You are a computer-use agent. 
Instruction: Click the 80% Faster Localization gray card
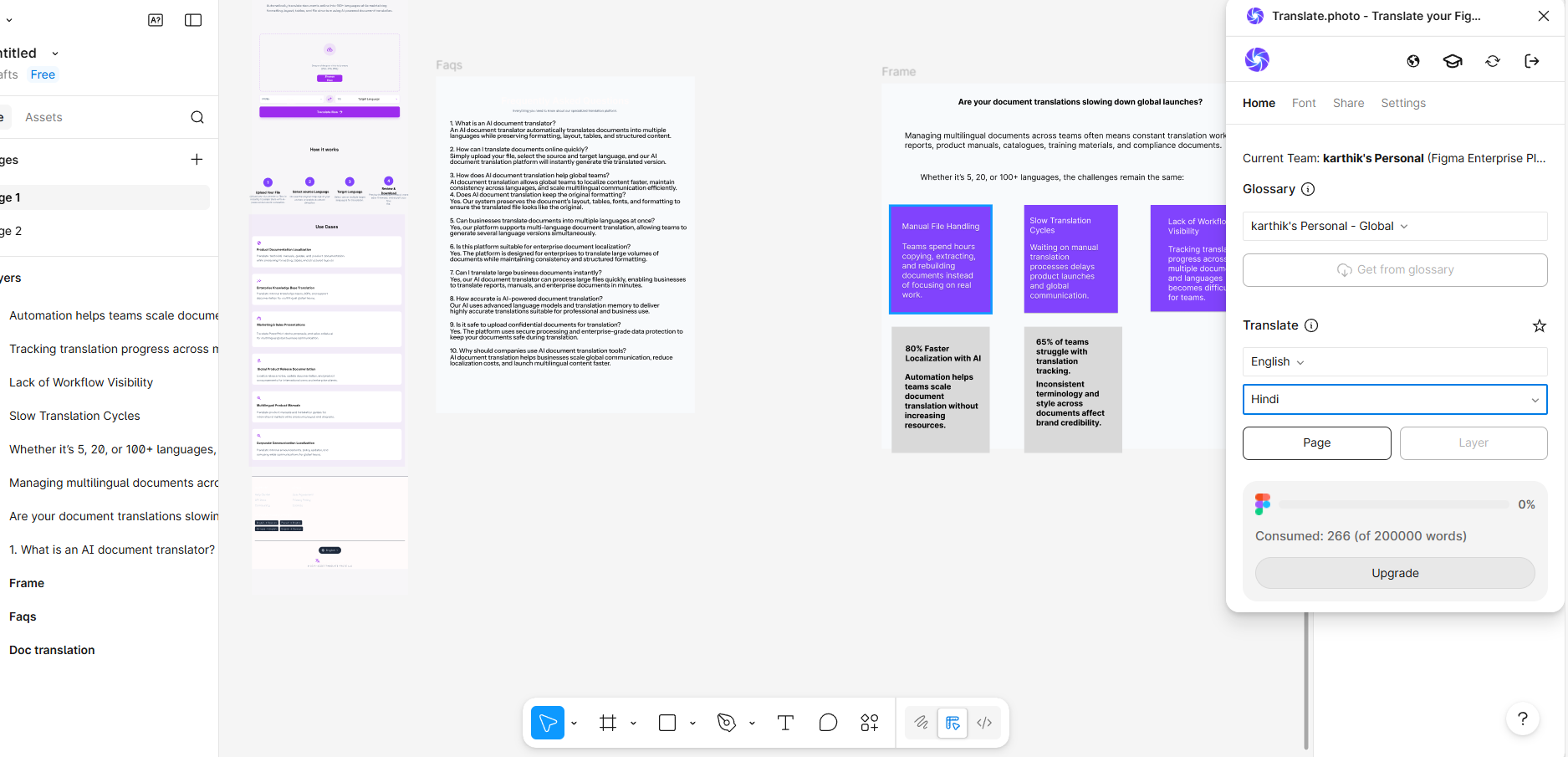point(941,390)
